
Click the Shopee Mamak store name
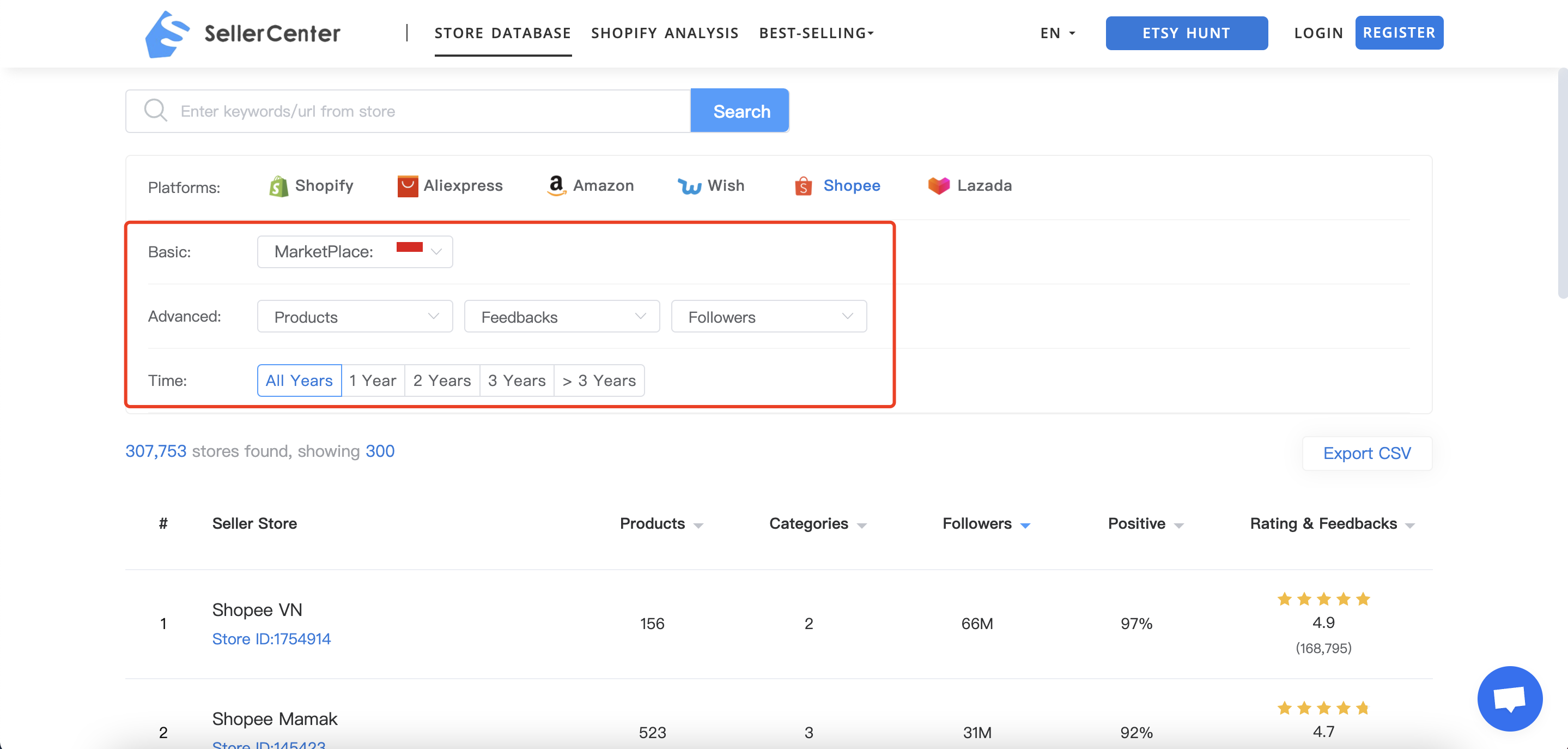[275, 719]
